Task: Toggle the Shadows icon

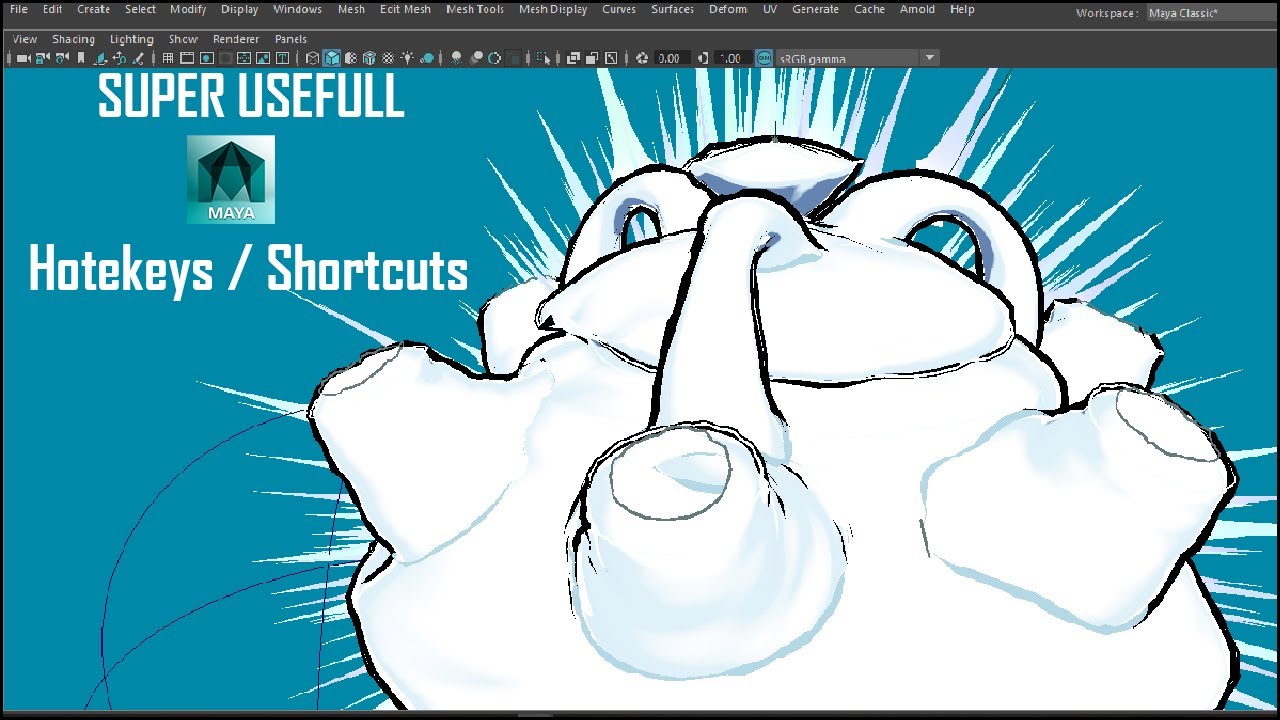Action: coord(427,58)
